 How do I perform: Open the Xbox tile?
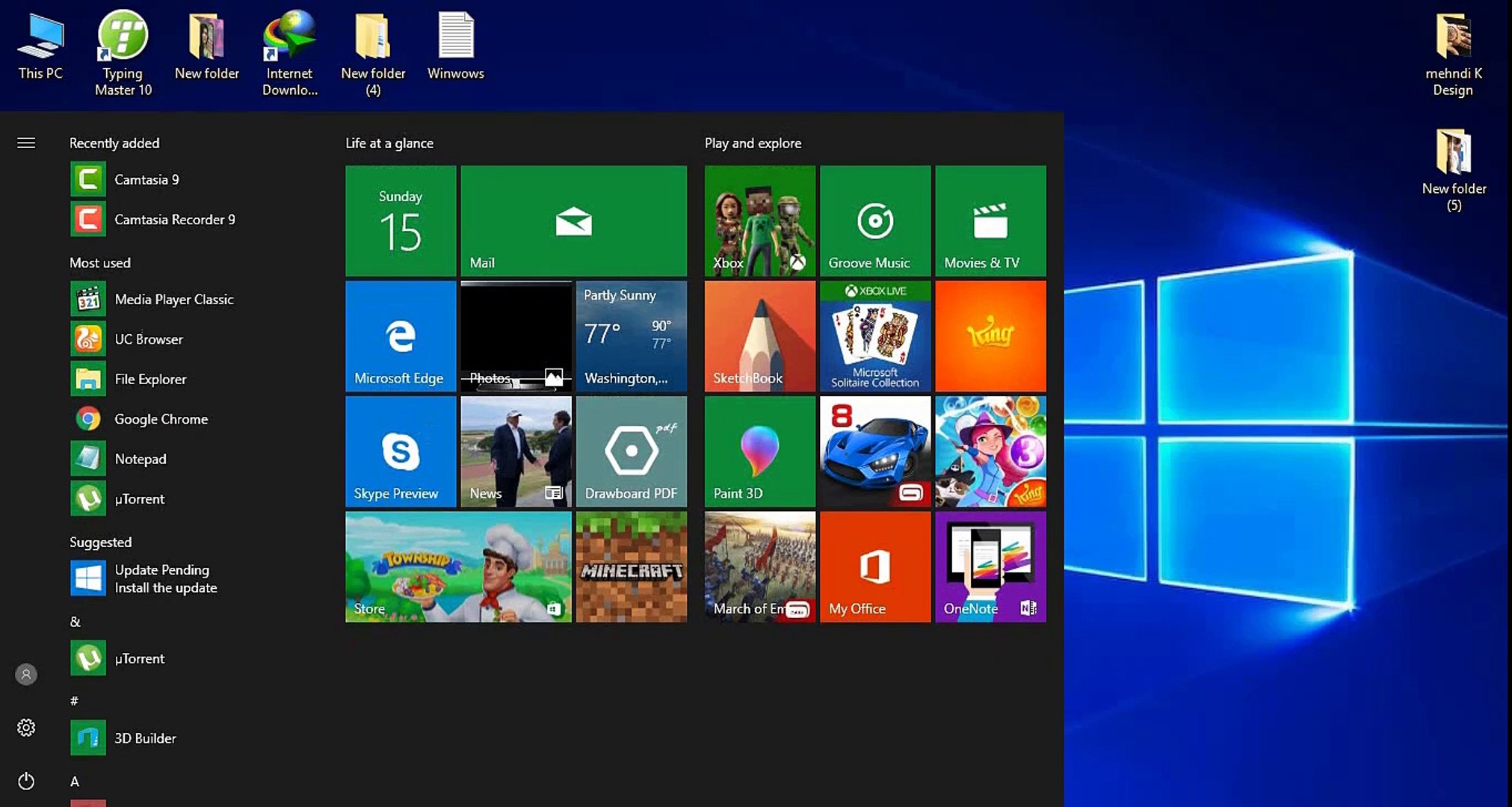point(759,221)
